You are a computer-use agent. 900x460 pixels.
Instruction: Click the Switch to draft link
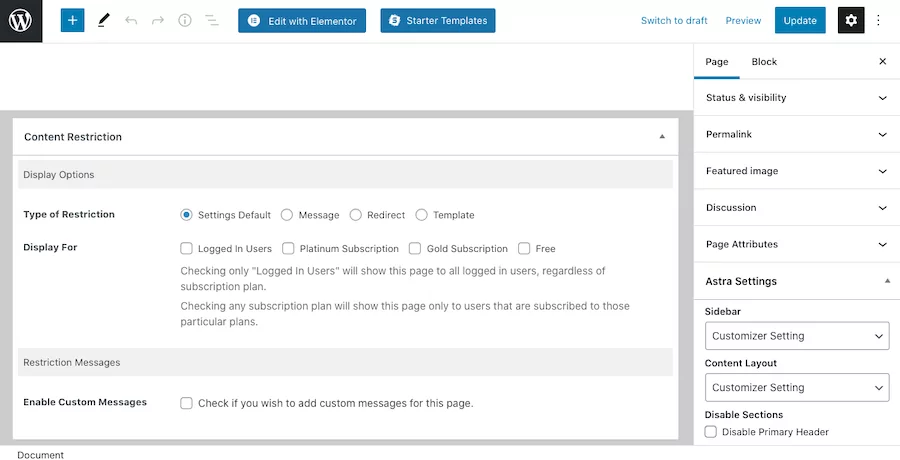point(674,21)
